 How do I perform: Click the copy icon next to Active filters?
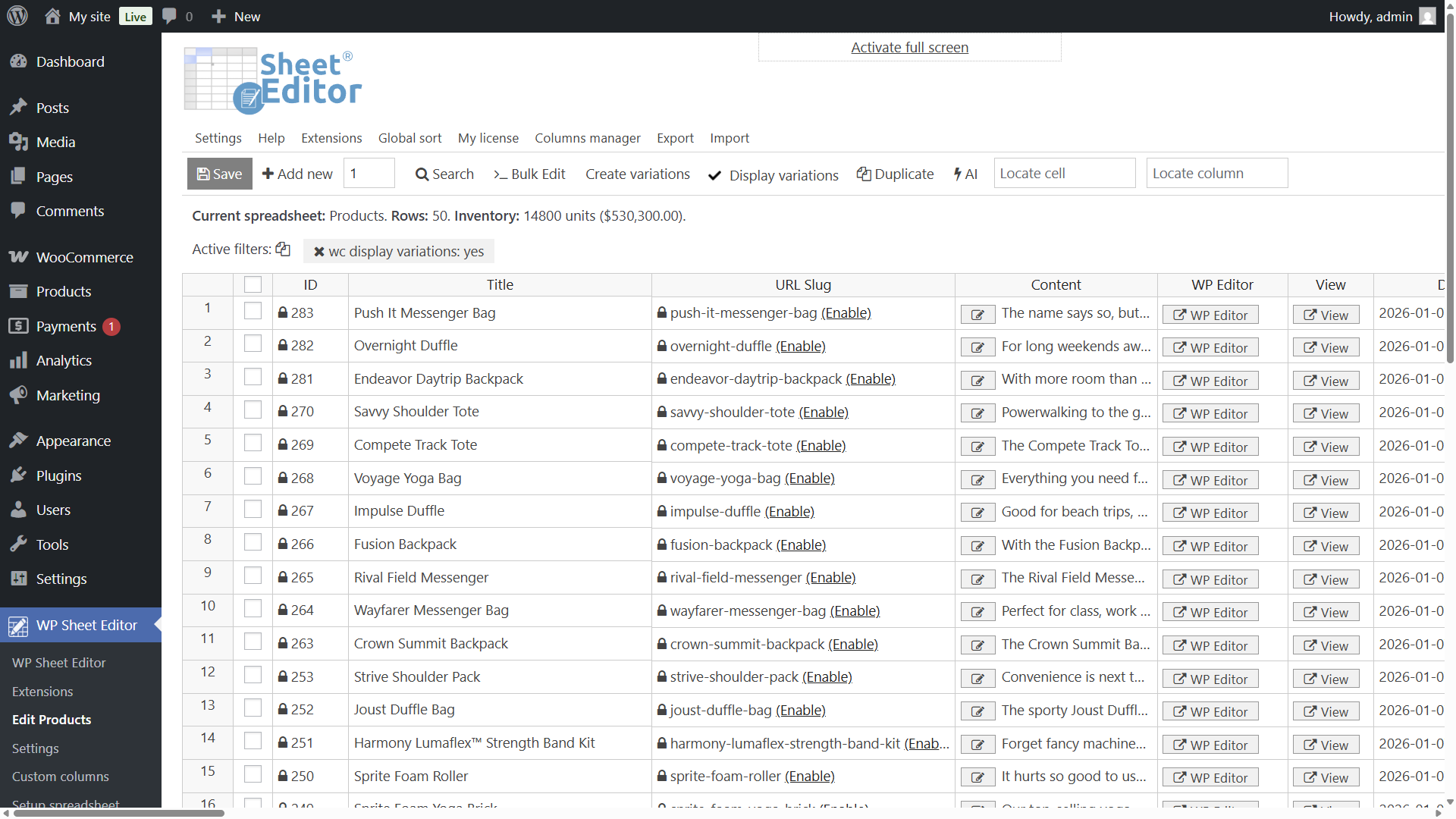283,249
